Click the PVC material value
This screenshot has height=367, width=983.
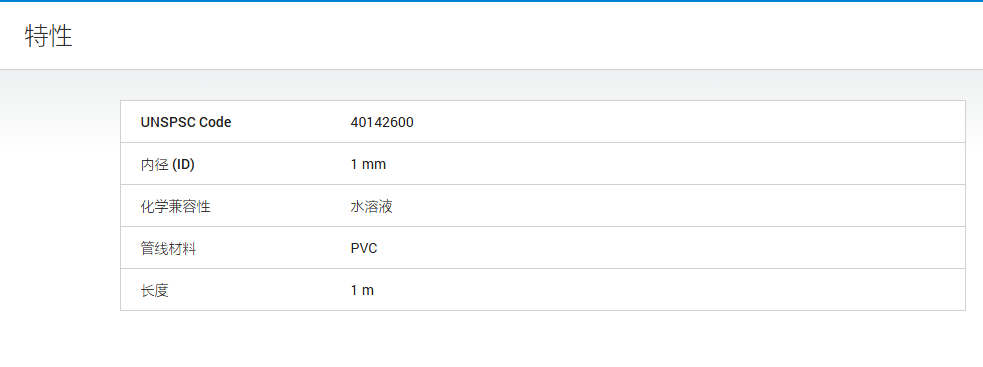(364, 248)
